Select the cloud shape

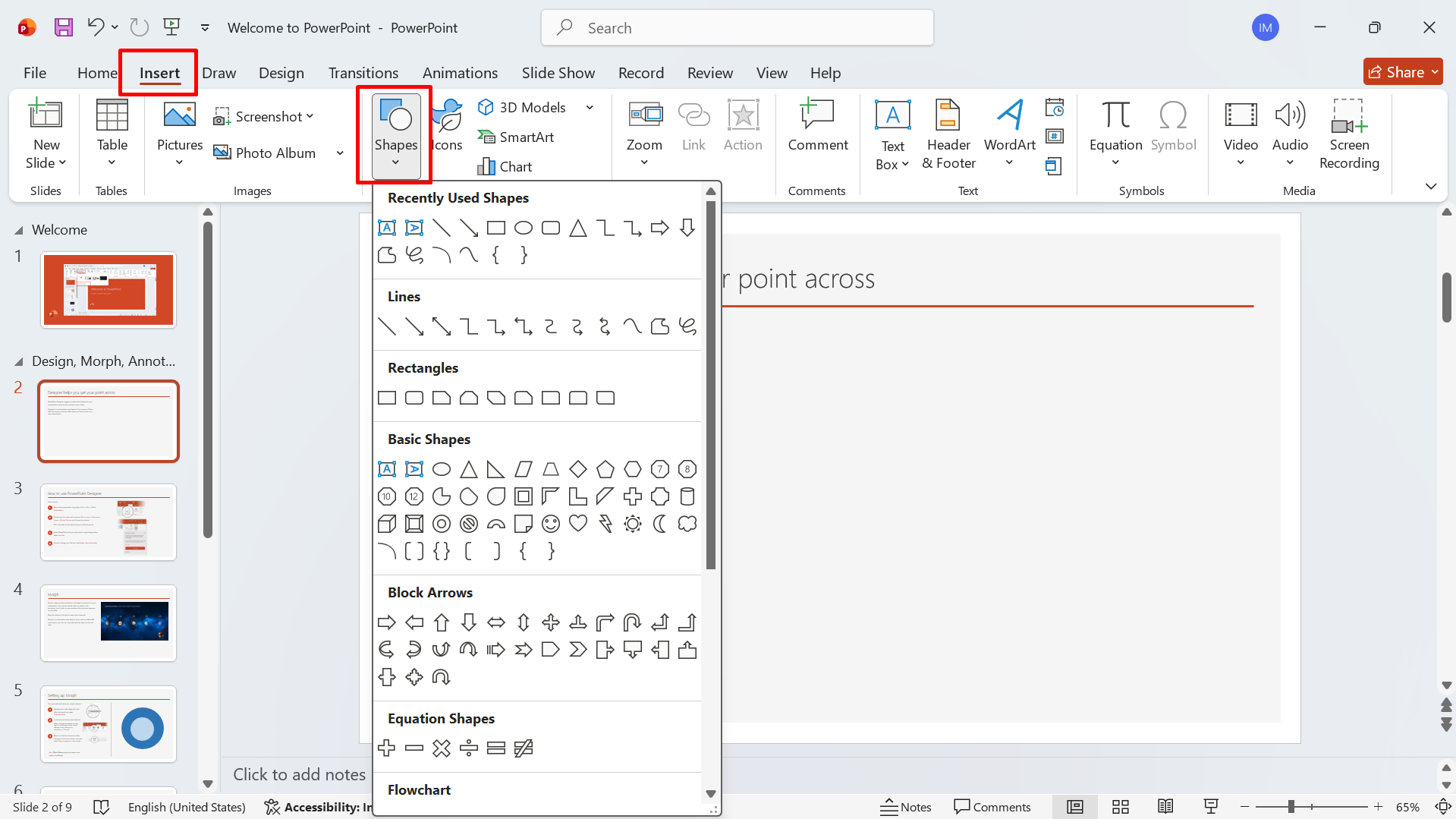tap(687, 524)
